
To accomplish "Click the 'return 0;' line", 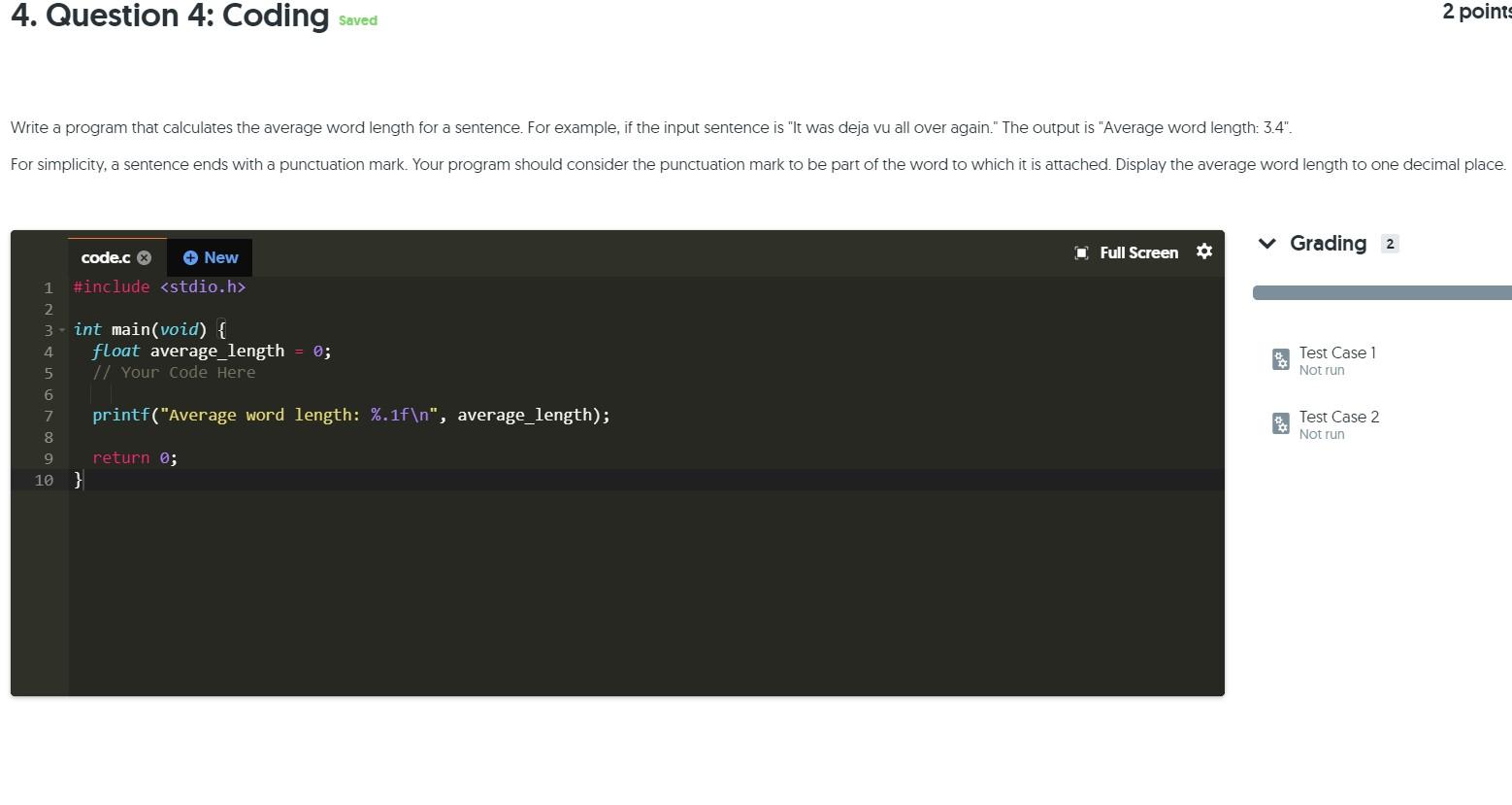I will [x=135, y=457].
